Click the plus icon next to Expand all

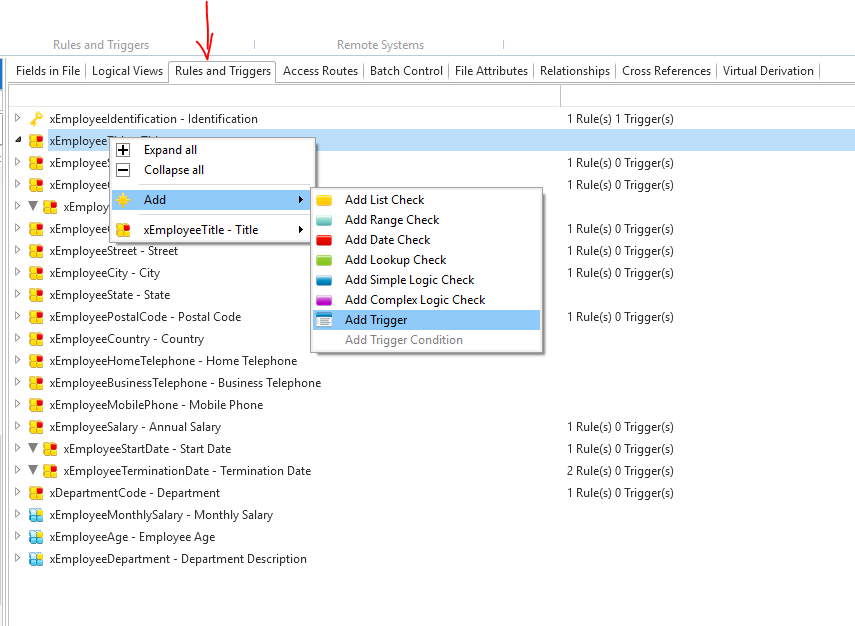[x=123, y=150]
